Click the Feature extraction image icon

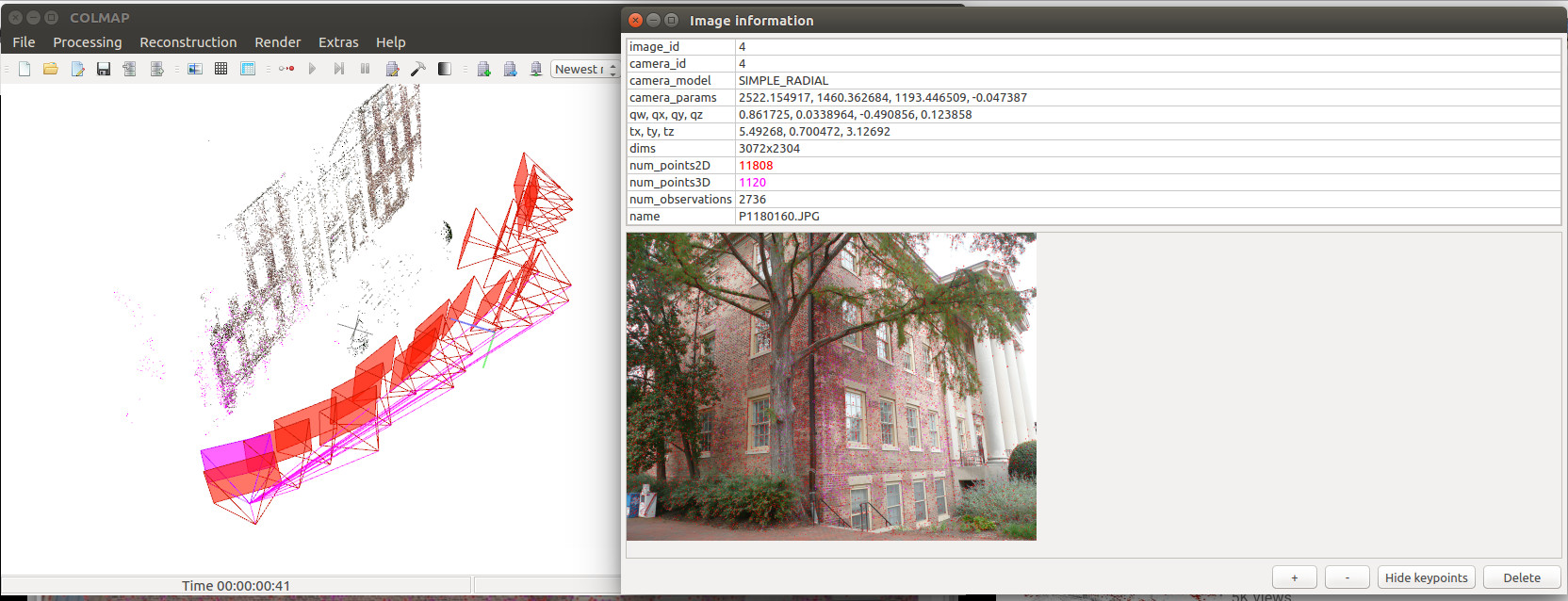[x=195, y=69]
